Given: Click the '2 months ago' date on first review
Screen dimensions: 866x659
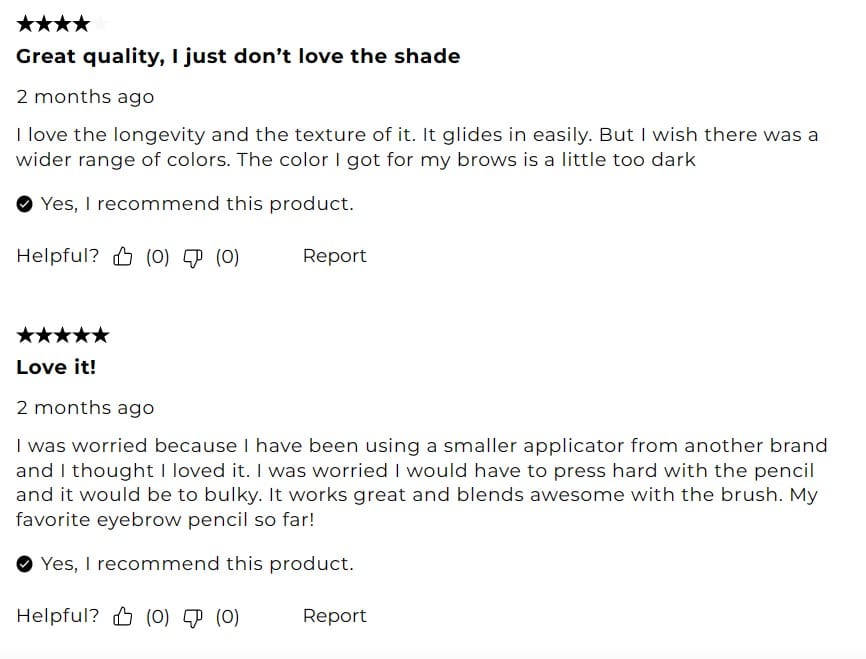Looking at the screenshot, I should pos(85,97).
